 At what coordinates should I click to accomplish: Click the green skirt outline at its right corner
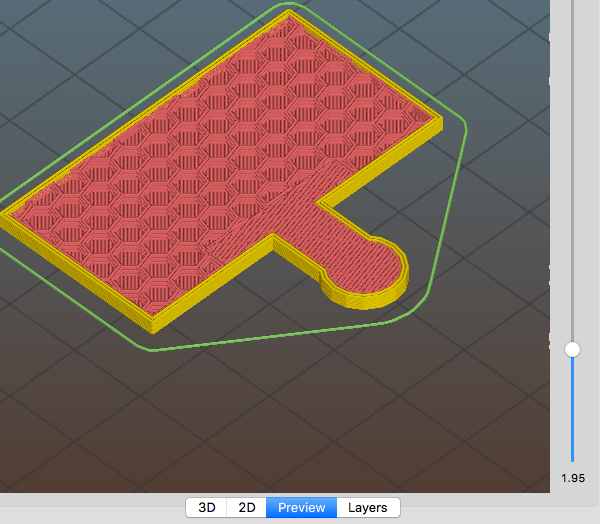point(465,125)
